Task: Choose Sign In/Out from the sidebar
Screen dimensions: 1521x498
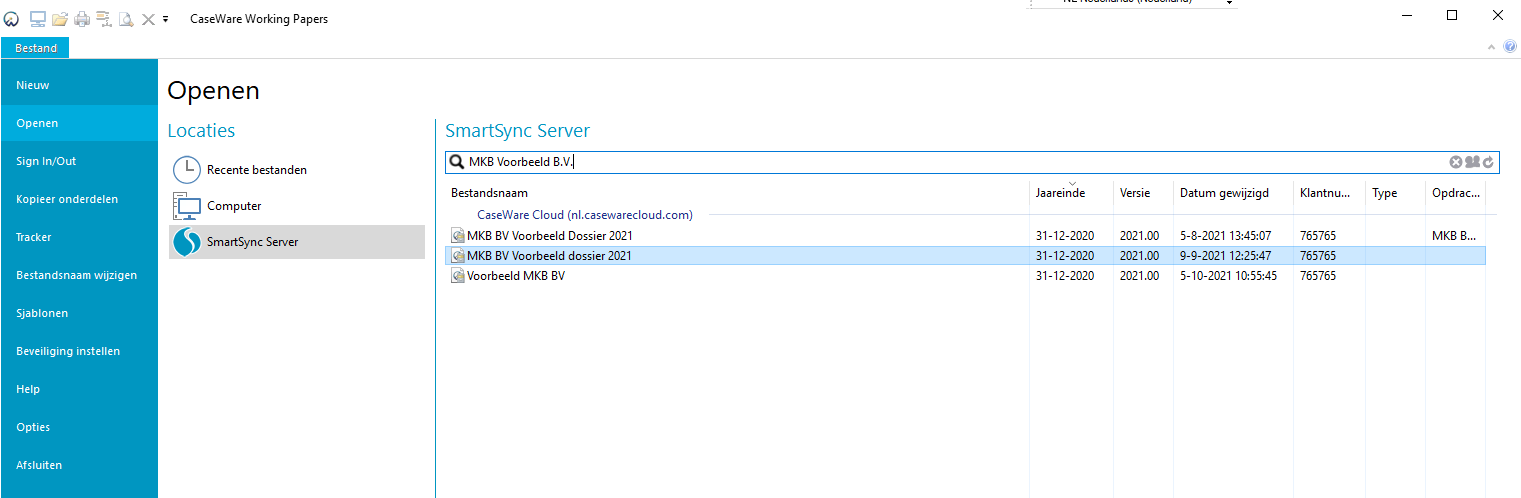Action: pyautogui.click(x=79, y=161)
